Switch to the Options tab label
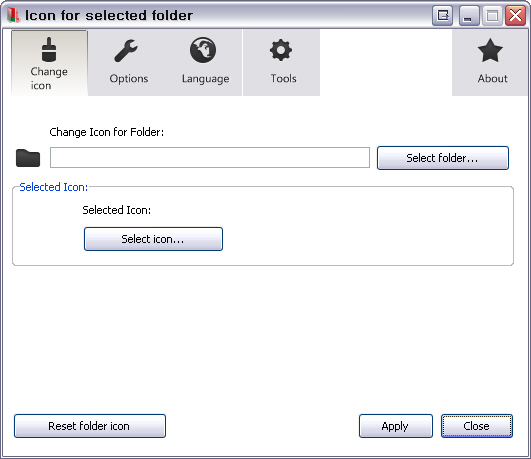531x459 pixels. coord(129,79)
